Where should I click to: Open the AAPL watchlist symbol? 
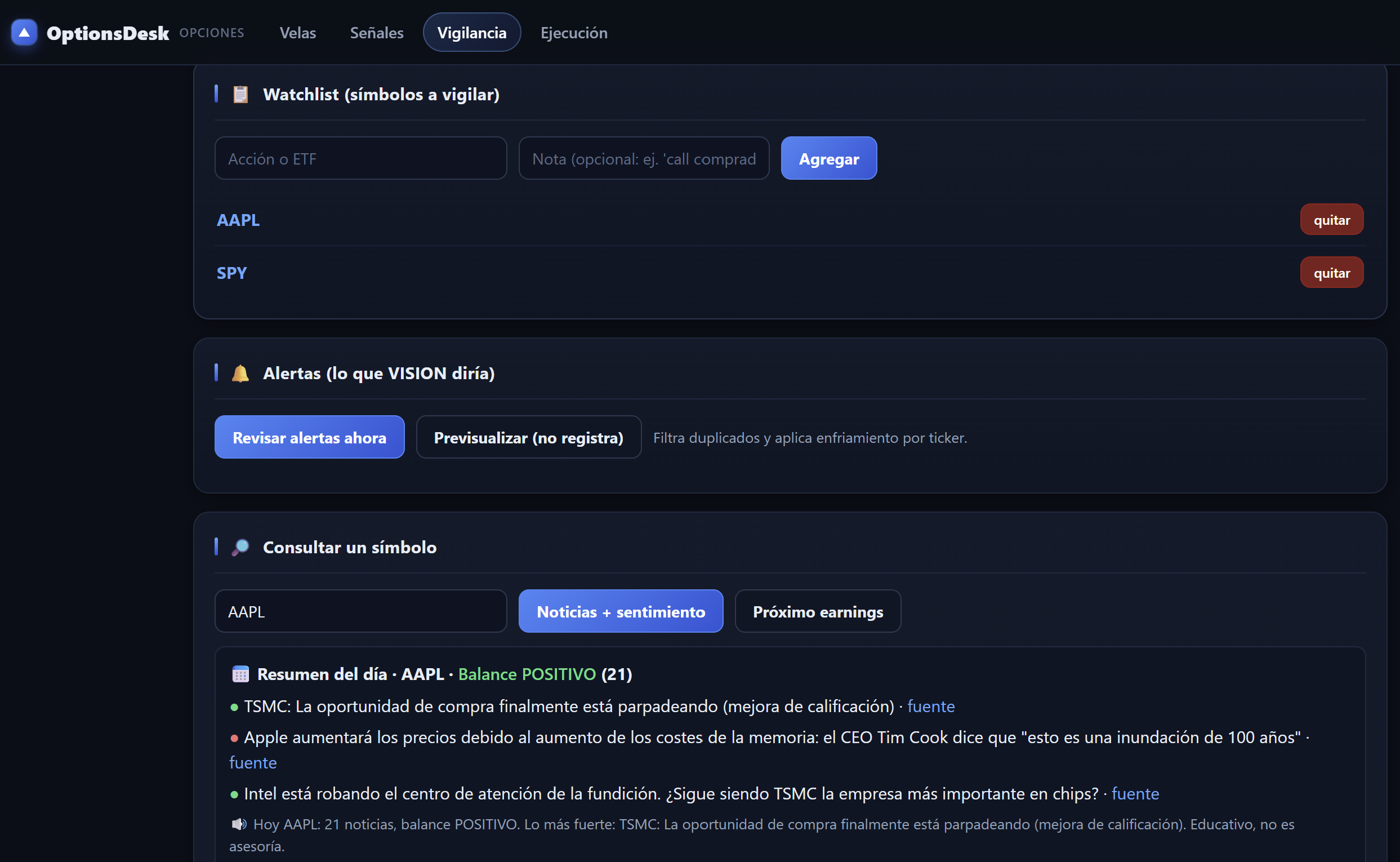(238, 220)
